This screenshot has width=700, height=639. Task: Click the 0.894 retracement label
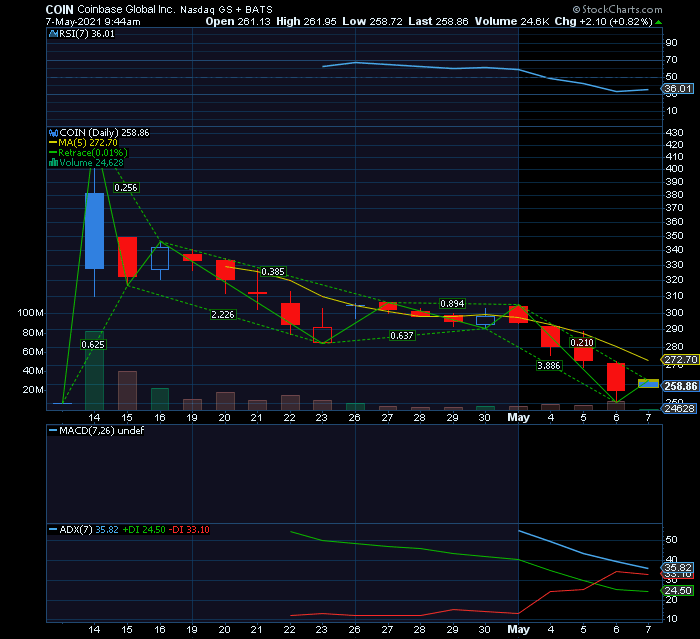(x=452, y=304)
